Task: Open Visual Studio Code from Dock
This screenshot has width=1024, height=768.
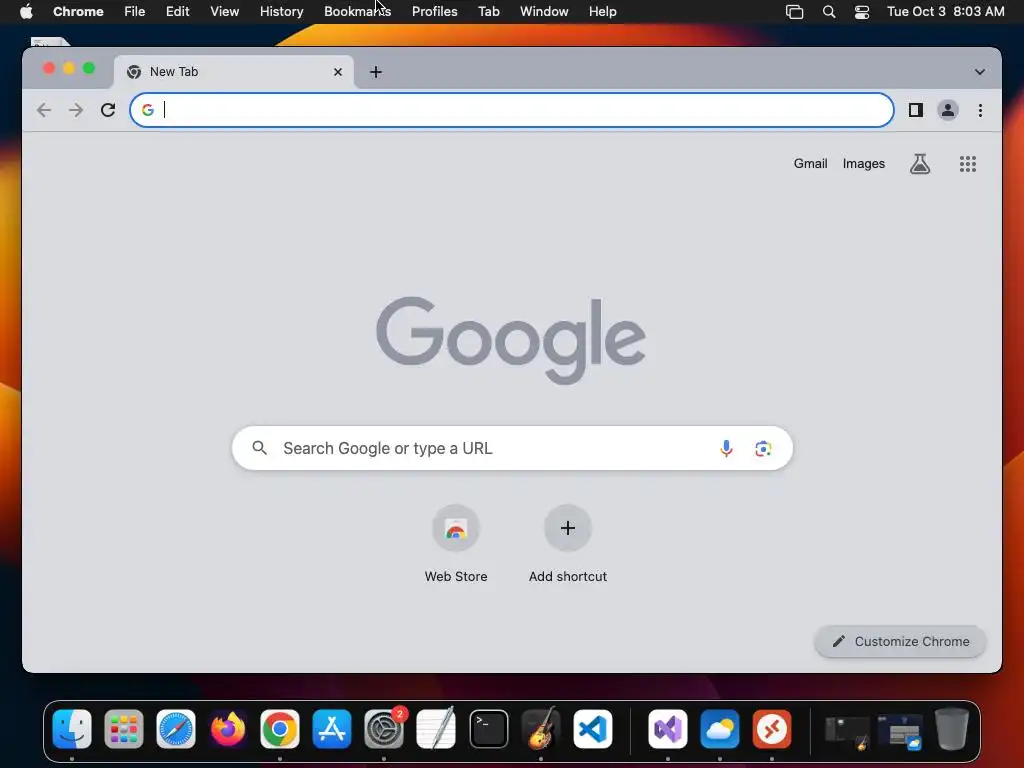Action: (592, 729)
